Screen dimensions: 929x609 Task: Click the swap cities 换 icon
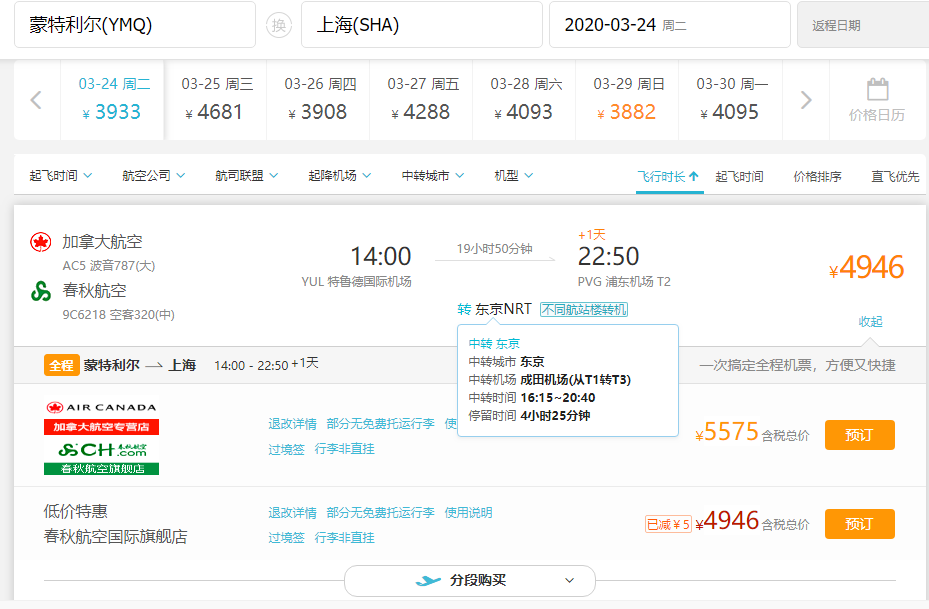click(x=279, y=25)
